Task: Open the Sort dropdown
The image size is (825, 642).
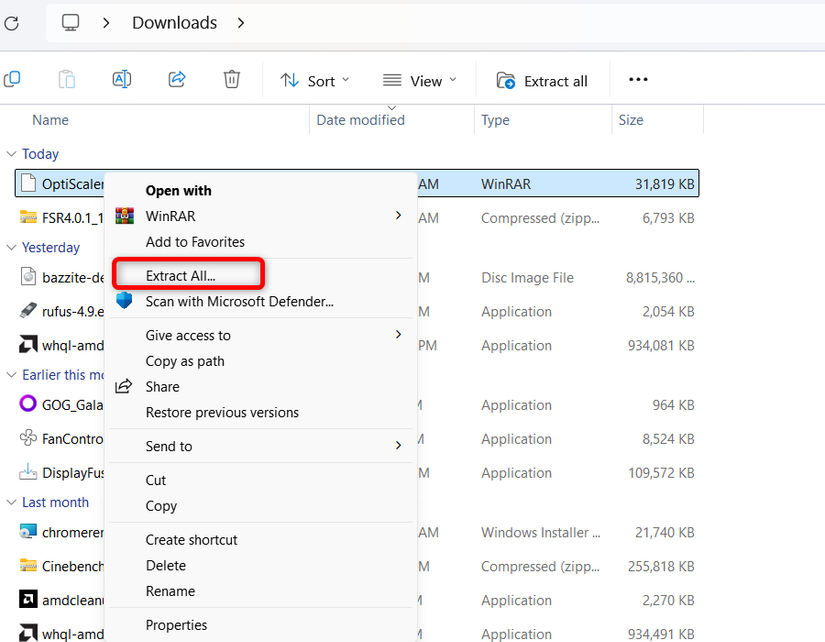Action: tap(315, 81)
